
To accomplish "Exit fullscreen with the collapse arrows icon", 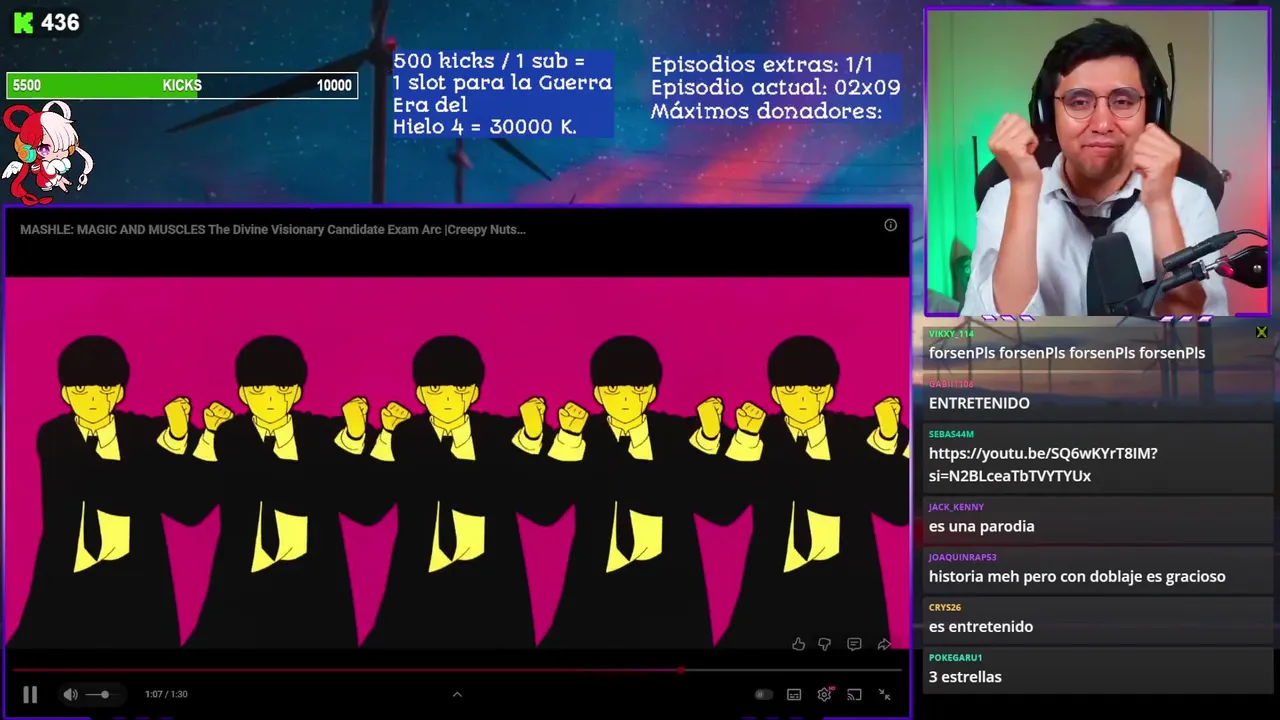I will point(884,694).
